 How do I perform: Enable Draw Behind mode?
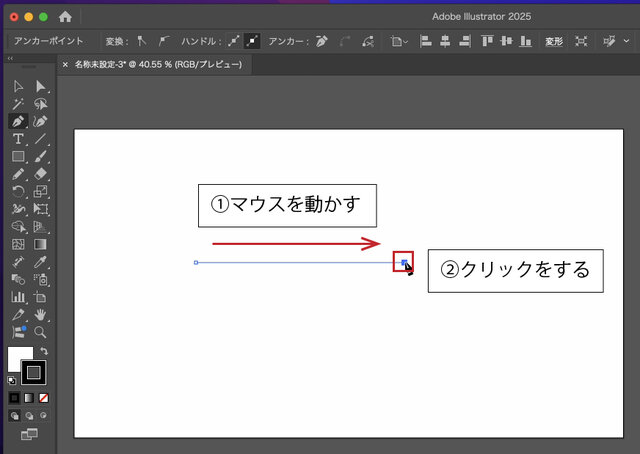(x=29, y=416)
